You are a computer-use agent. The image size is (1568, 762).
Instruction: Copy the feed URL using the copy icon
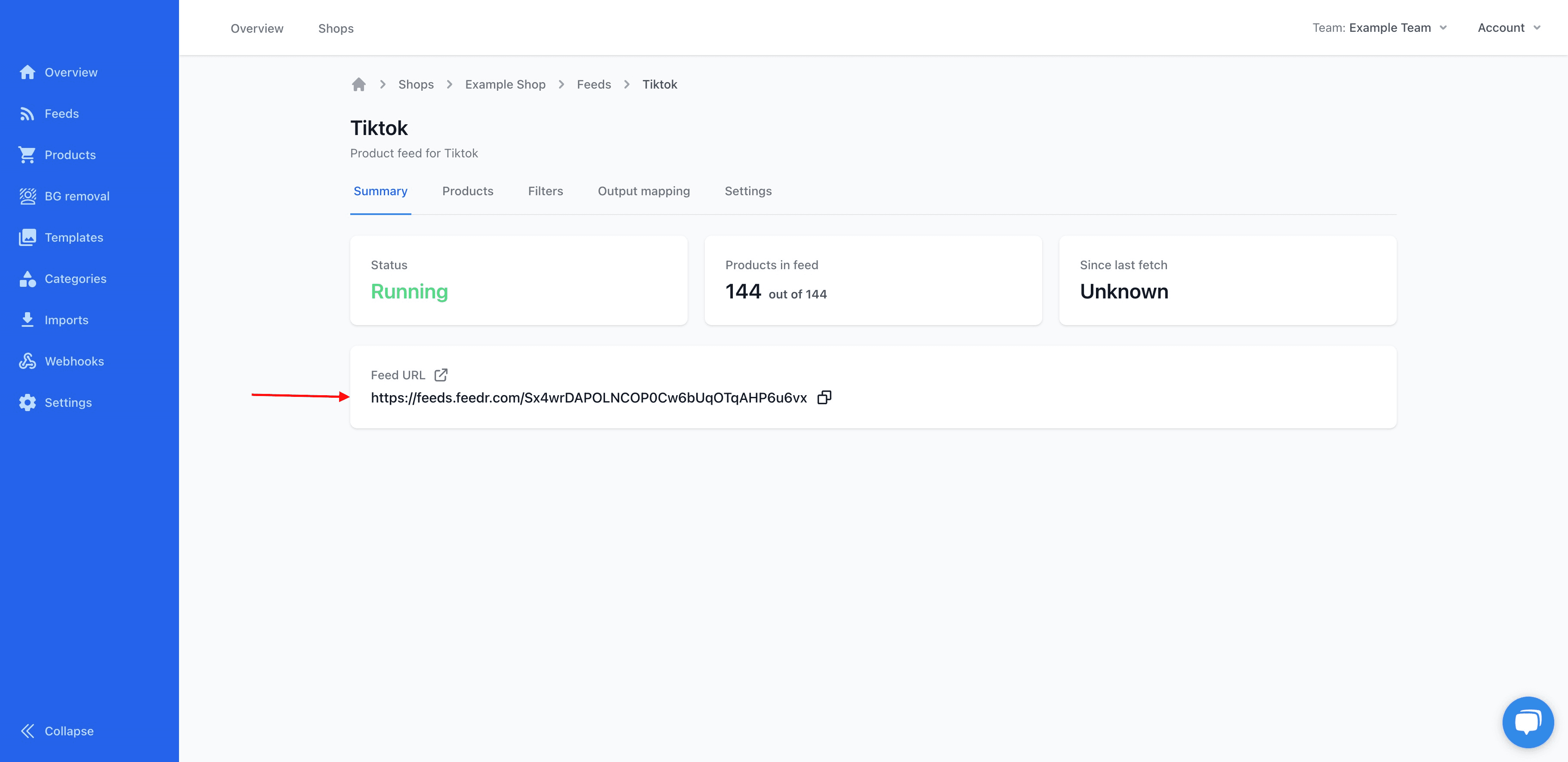coord(825,397)
